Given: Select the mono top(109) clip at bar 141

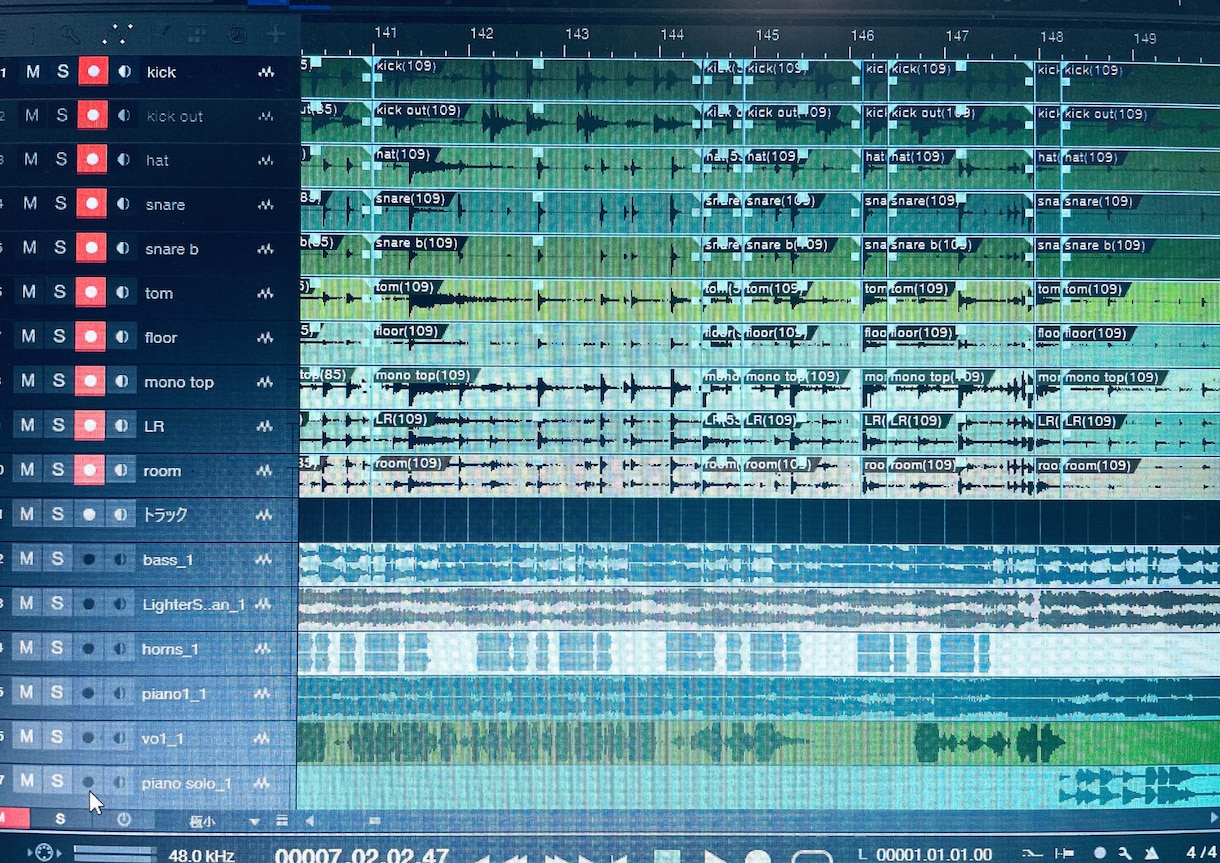Looking at the screenshot, I should click(x=536, y=389).
